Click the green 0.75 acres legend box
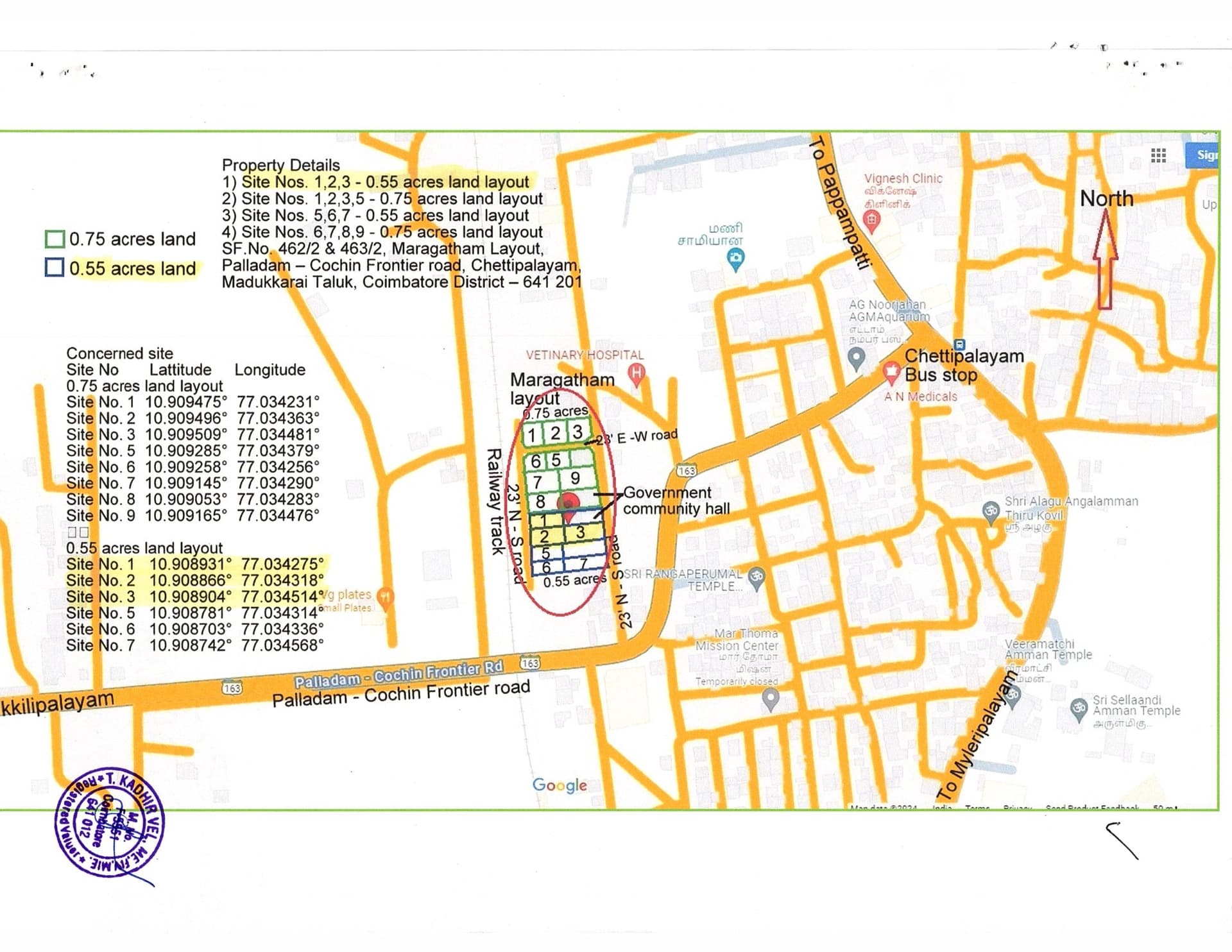 coord(55,239)
